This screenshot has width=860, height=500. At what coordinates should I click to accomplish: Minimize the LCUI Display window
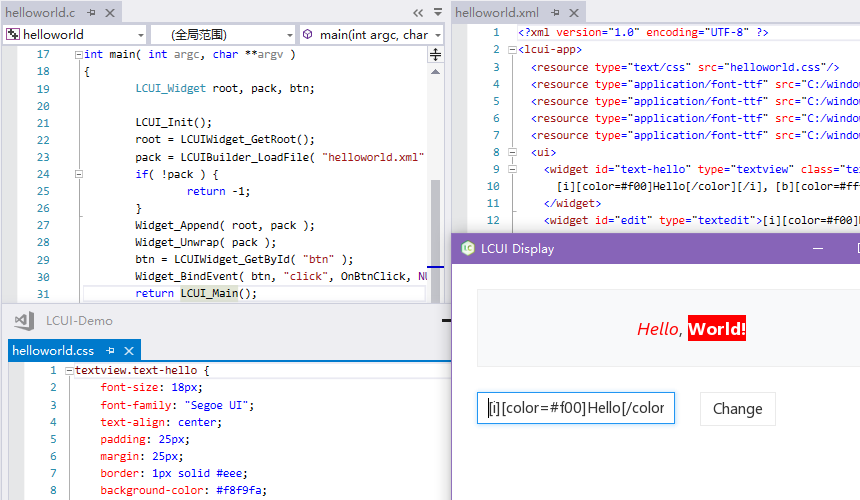(818, 248)
